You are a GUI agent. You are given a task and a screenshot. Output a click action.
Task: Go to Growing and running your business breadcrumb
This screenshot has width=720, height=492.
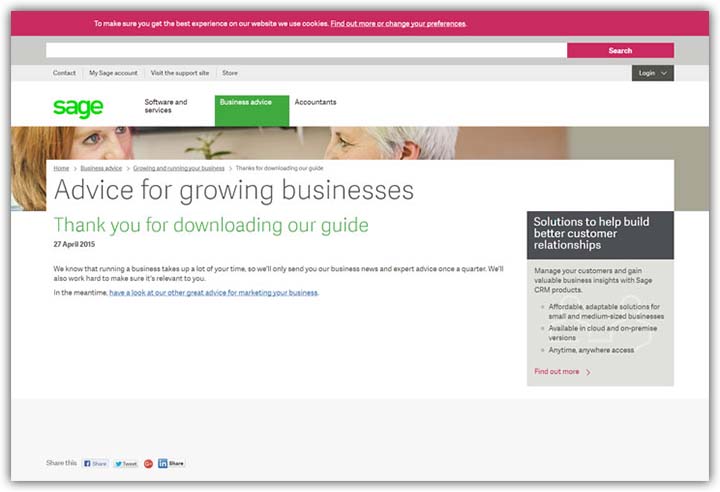point(179,168)
